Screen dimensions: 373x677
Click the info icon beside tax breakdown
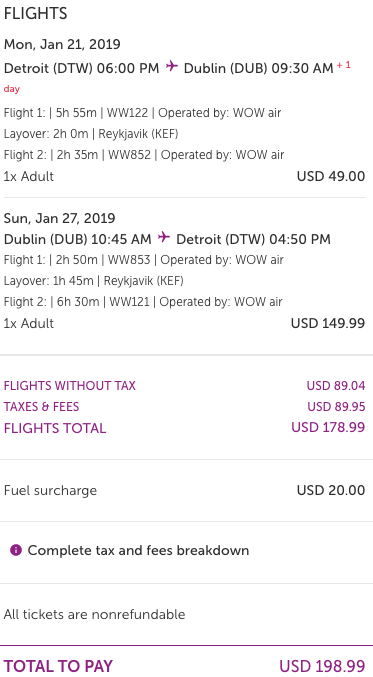click(x=16, y=550)
